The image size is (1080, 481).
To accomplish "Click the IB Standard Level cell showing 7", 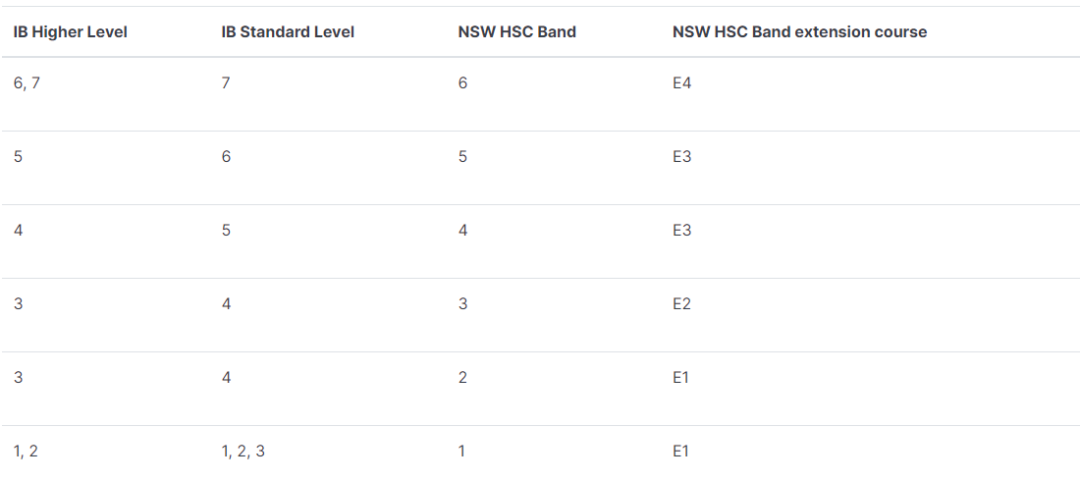I will click(x=226, y=84).
